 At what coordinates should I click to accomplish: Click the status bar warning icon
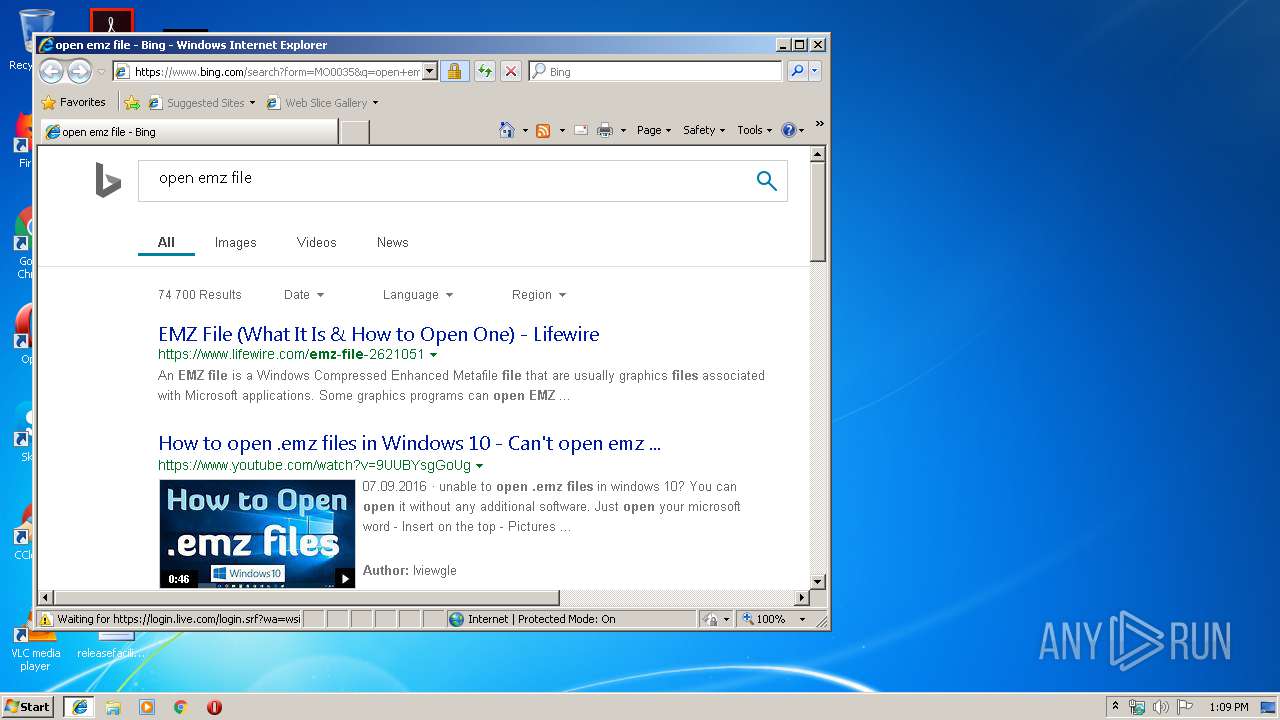[45, 619]
